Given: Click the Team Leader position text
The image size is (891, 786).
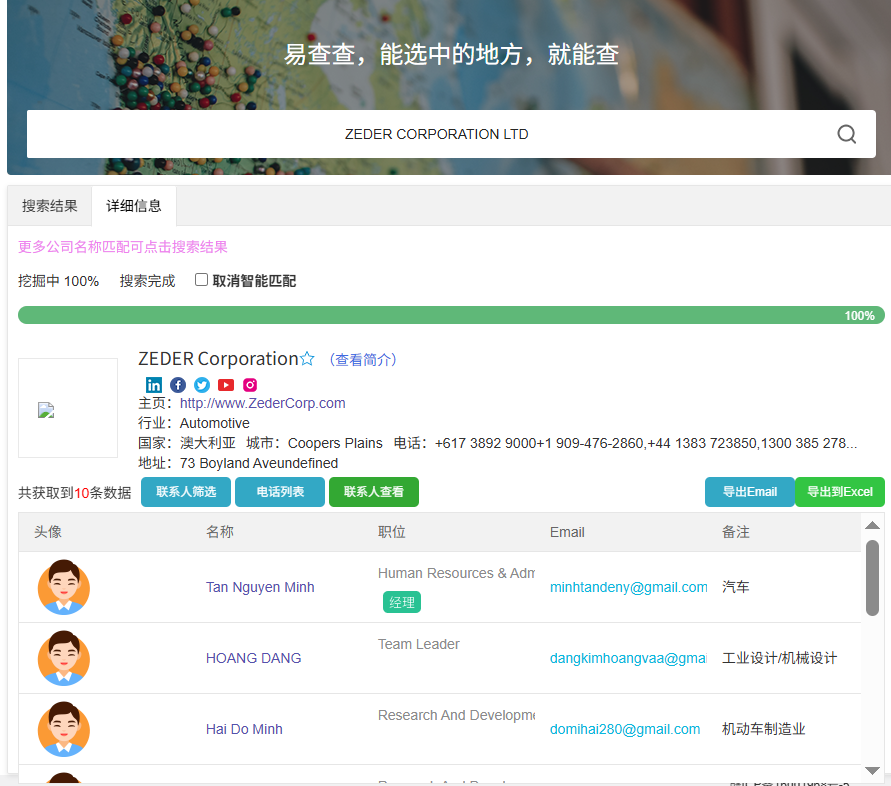Looking at the screenshot, I should tap(419, 644).
